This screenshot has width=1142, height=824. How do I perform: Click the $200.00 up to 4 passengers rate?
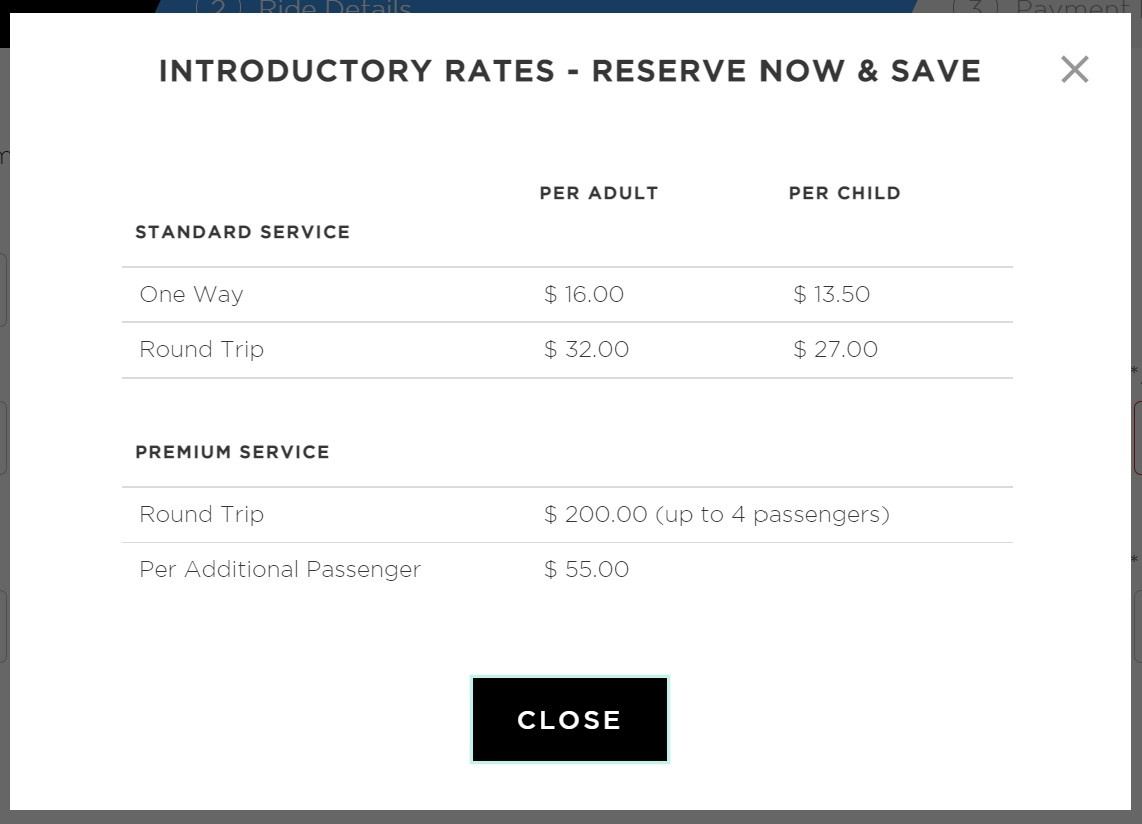716,514
